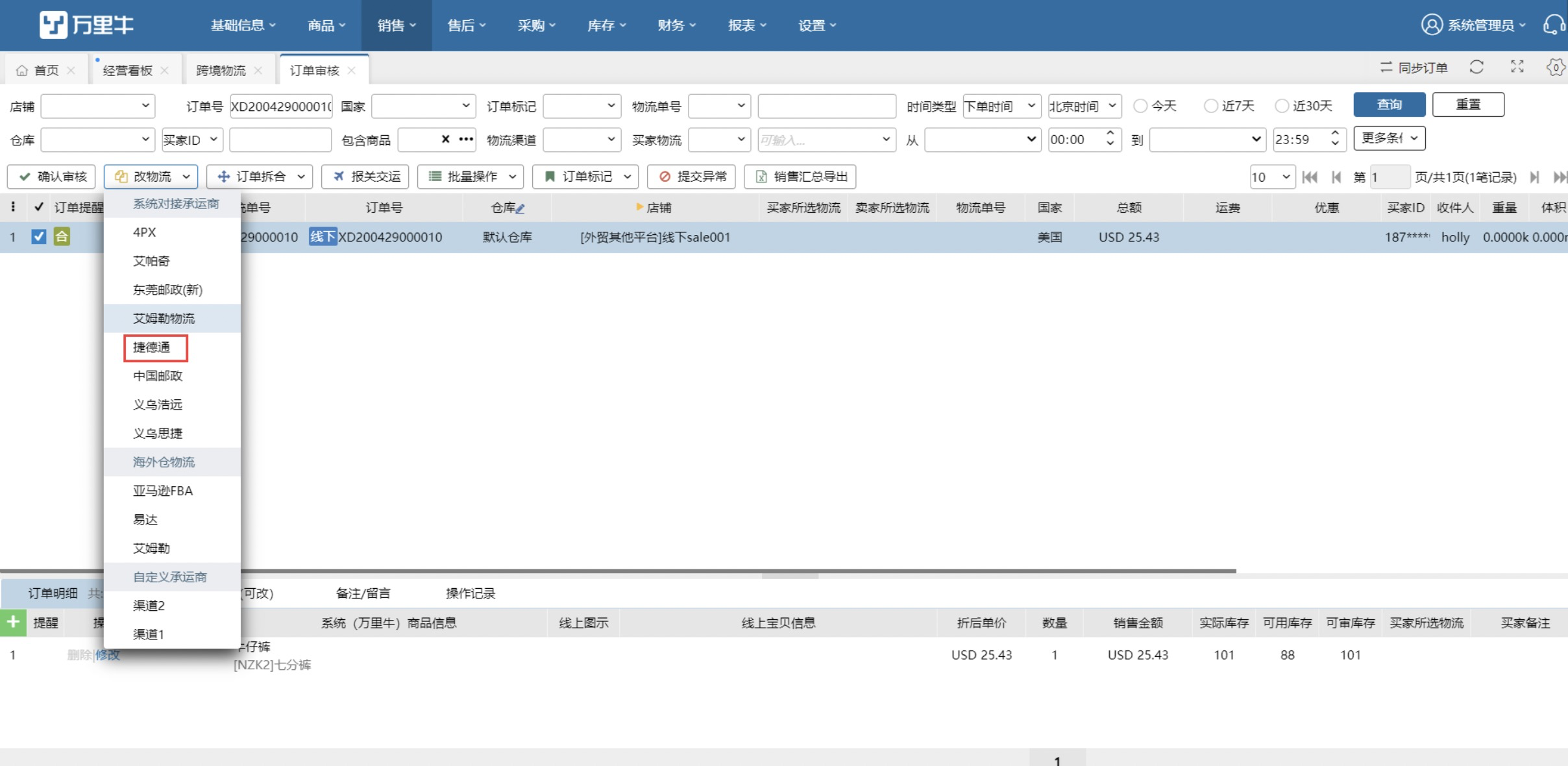
Task: Open the 订单标记 filter dropdown
Action: tap(582, 106)
